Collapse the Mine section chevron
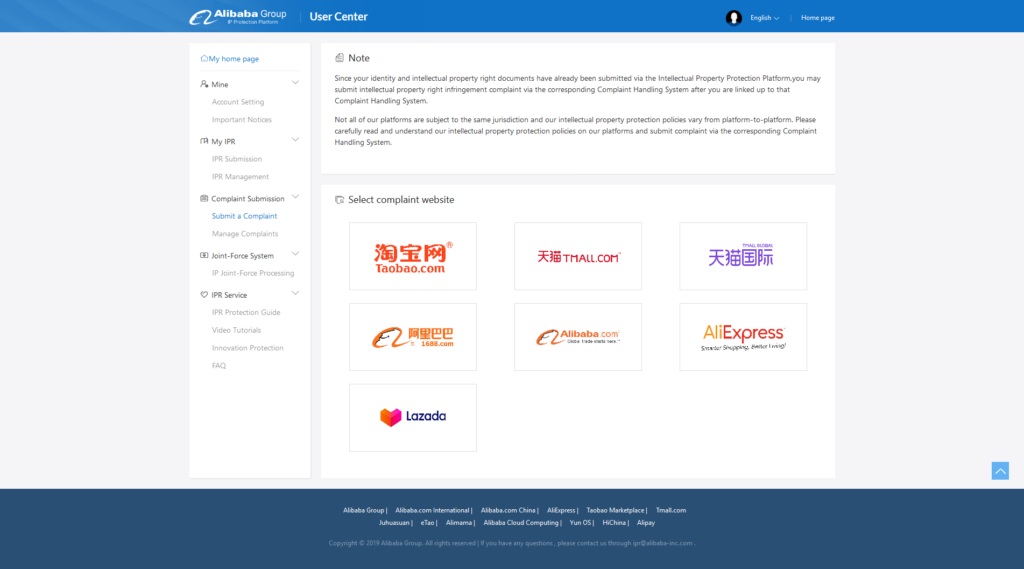Screen dimensions: 1024x569 tap(295, 83)
